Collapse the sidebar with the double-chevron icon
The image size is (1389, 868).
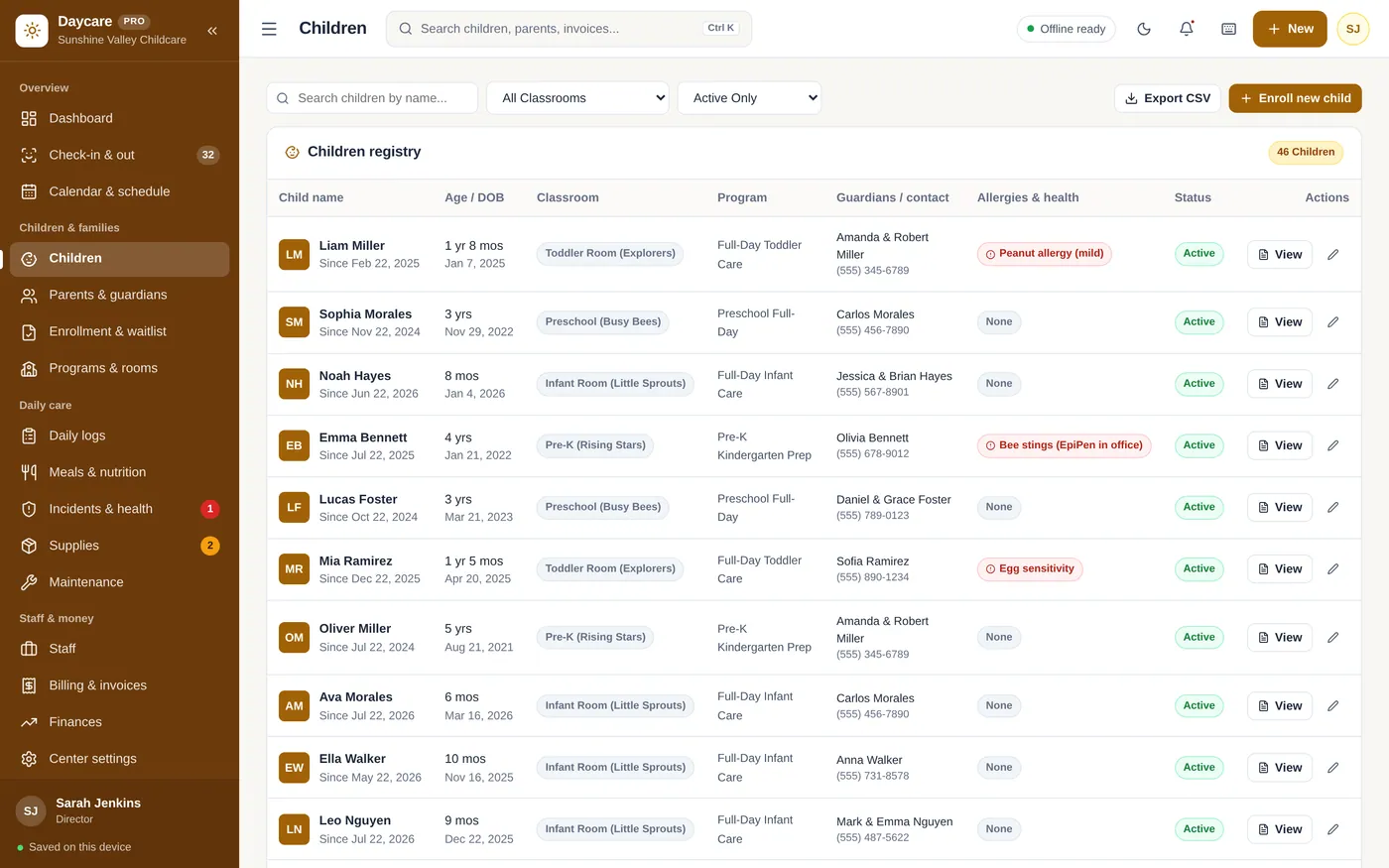pyautogui.click(x=212, y=31)
